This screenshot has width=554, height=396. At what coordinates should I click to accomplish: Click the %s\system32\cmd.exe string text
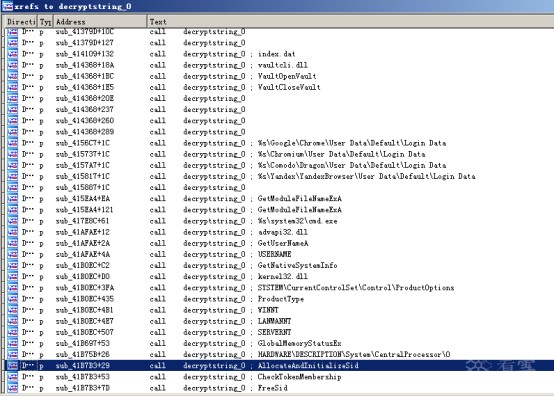[297, 221]
